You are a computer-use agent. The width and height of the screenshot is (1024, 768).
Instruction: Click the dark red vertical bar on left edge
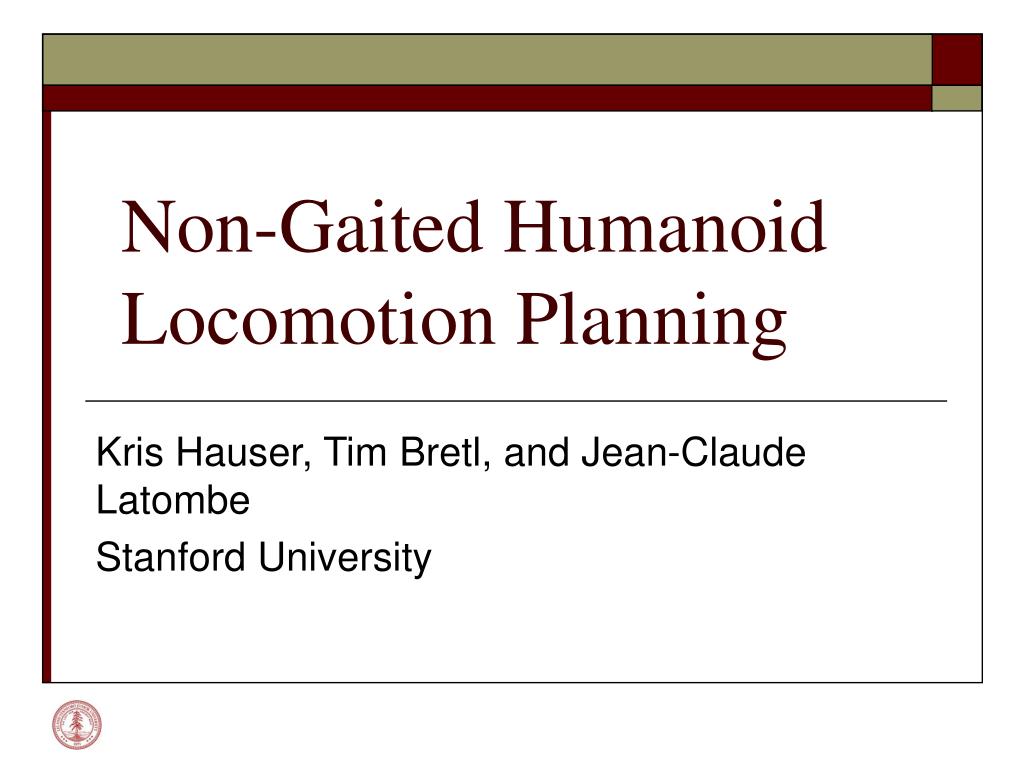pos(47,396)
